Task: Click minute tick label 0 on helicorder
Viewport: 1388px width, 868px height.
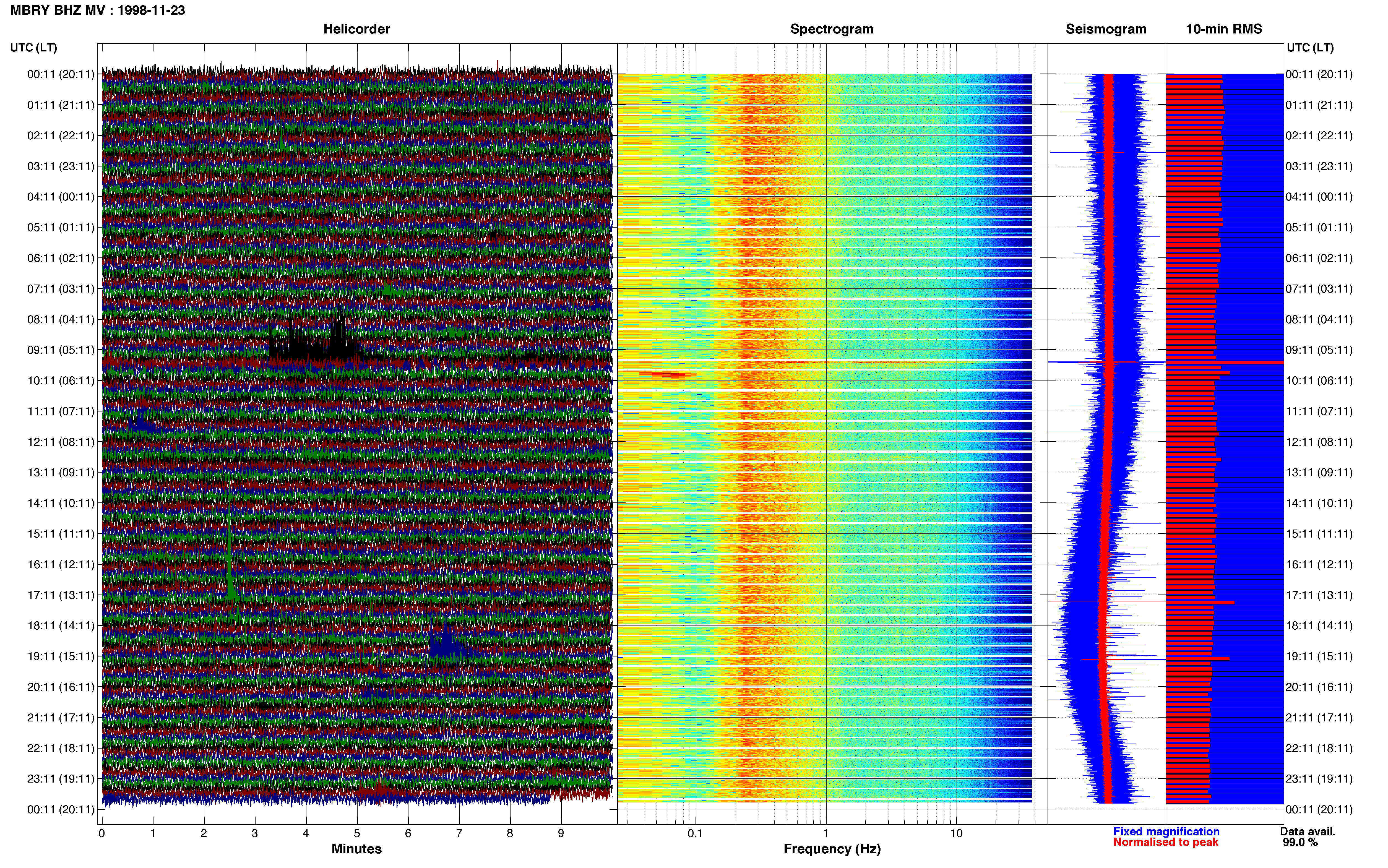Action: [101, 833]
